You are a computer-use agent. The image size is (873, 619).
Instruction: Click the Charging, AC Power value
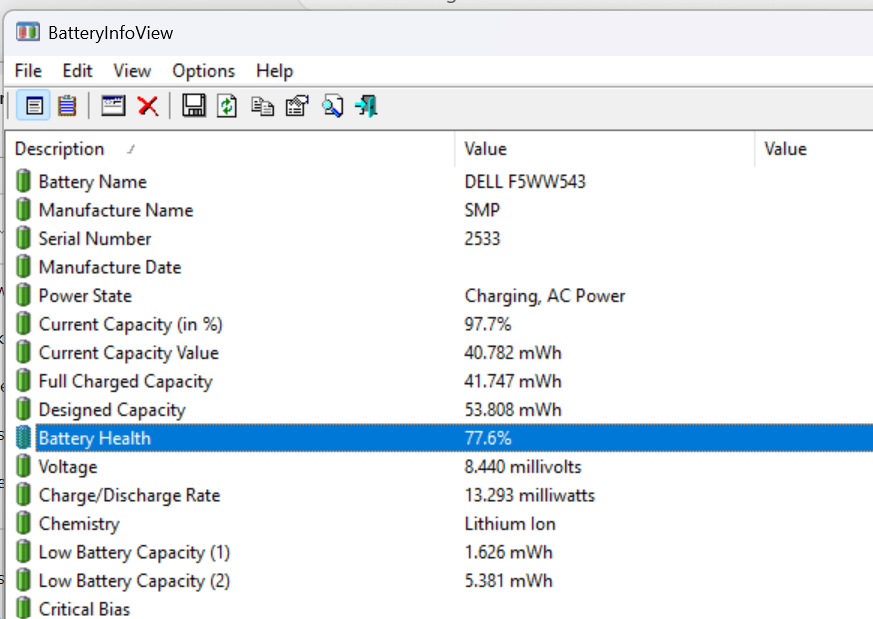tap(545, 296)
